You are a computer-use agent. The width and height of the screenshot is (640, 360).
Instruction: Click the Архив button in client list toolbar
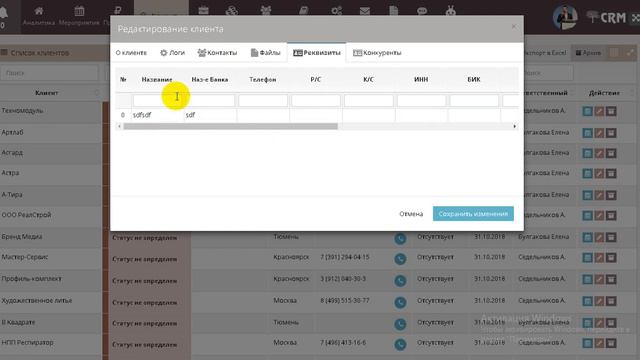588,53
